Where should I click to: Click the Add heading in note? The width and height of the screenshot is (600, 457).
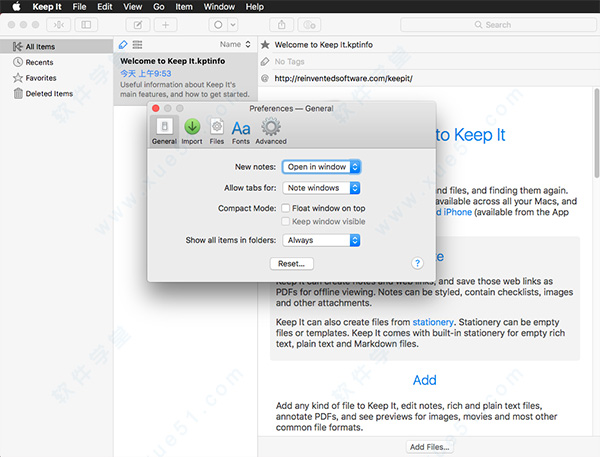(x=424, y=380)
